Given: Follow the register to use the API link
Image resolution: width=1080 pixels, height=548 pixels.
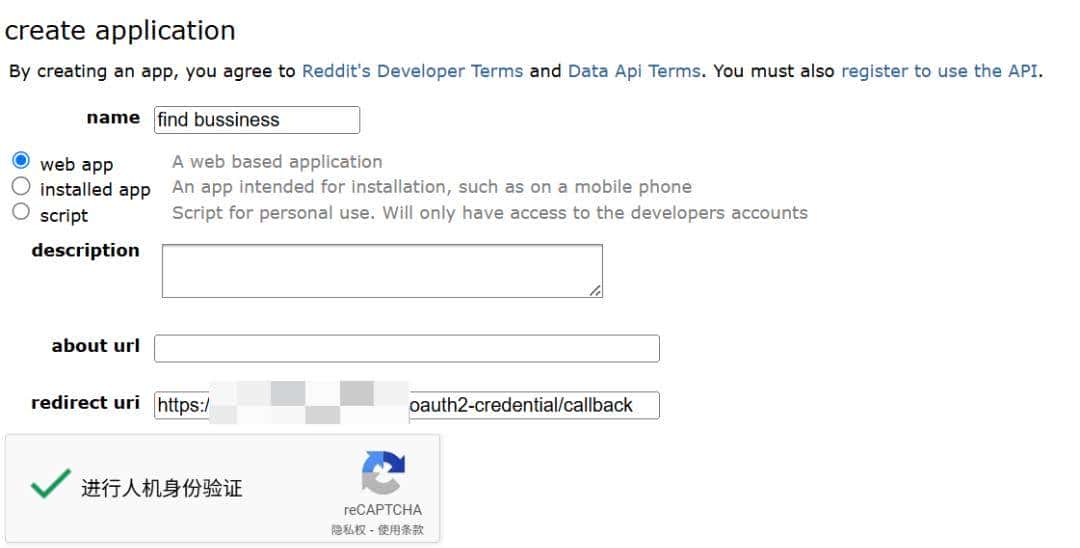Looking at the screenshot, I should coord(939,71).
